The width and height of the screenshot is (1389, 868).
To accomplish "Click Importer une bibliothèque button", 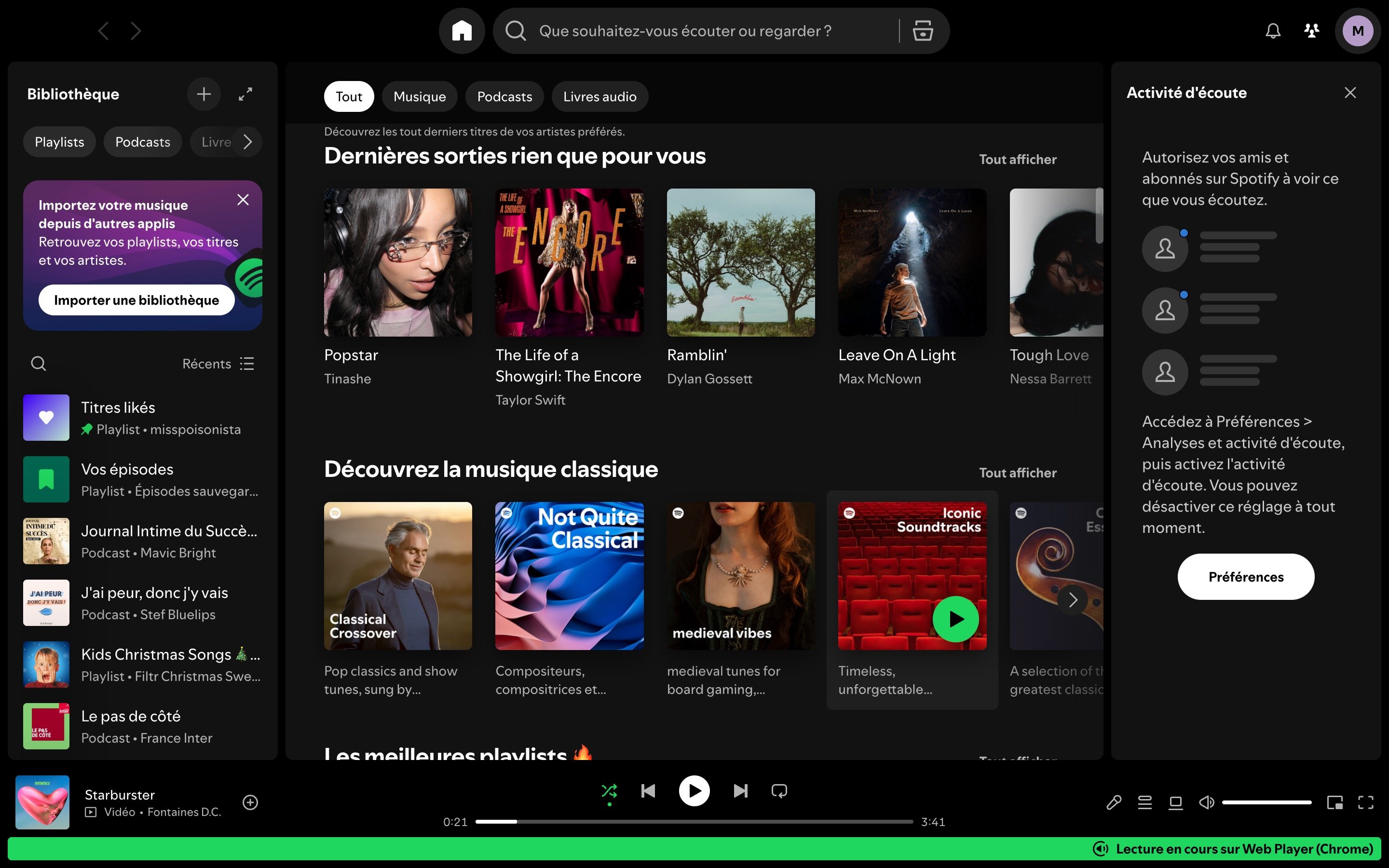I will tap(136, 299).
